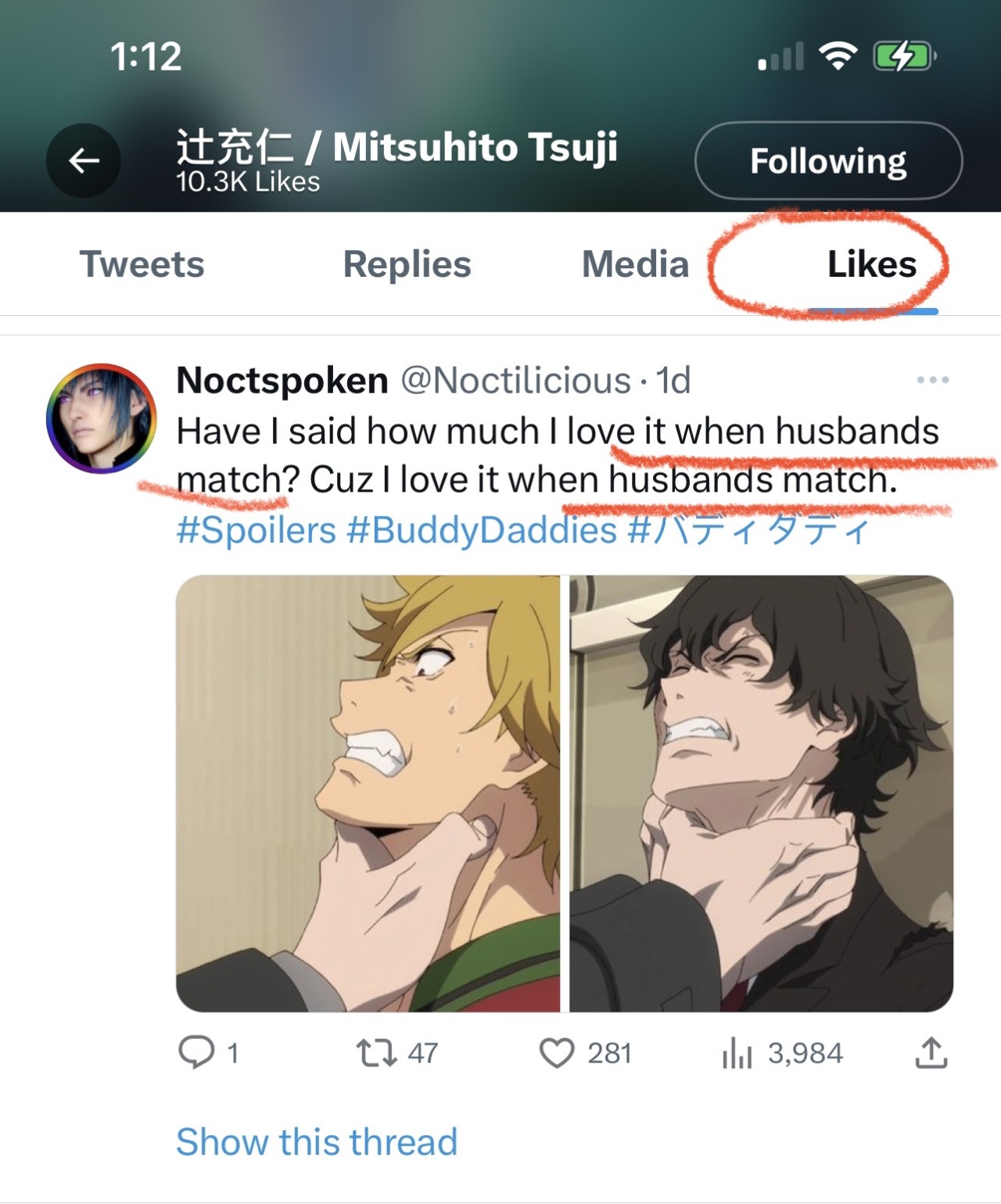The width and height of the screenshot is (1001, 1204).
Task: Open the Show this thread link
Action: 317,1141
